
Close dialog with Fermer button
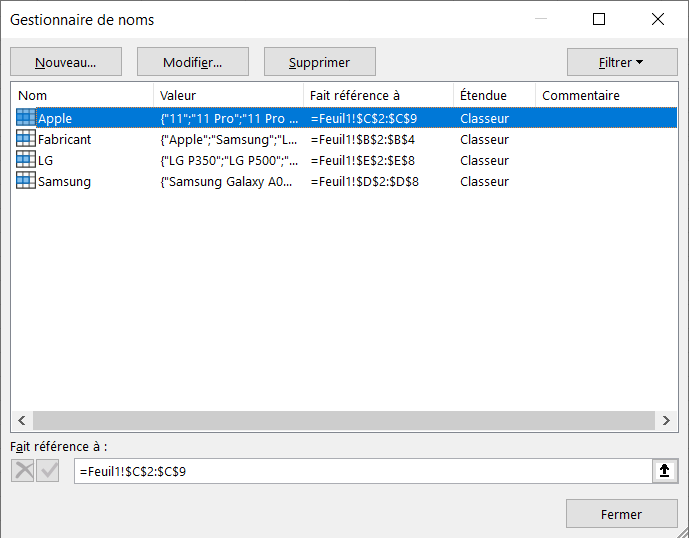click(x=621, y=514)
